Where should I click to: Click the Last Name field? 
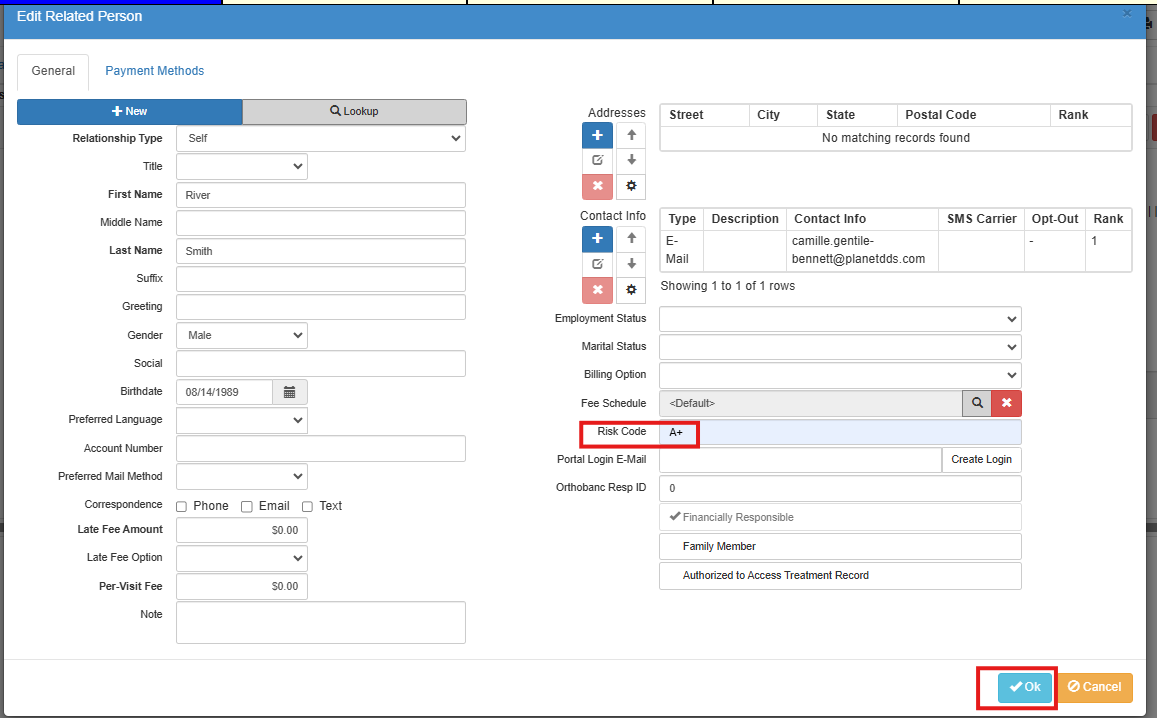(x=320, y=251)
